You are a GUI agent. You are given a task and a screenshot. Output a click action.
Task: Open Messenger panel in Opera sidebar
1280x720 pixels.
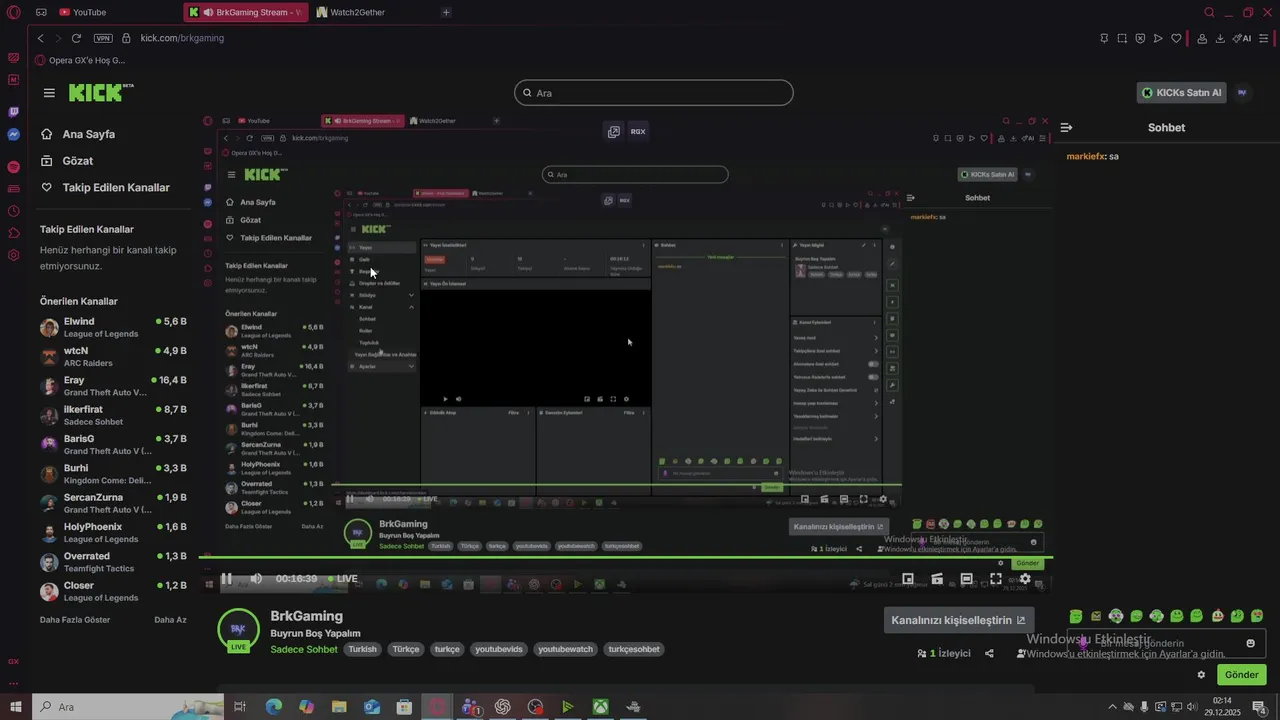click(14, 134)
